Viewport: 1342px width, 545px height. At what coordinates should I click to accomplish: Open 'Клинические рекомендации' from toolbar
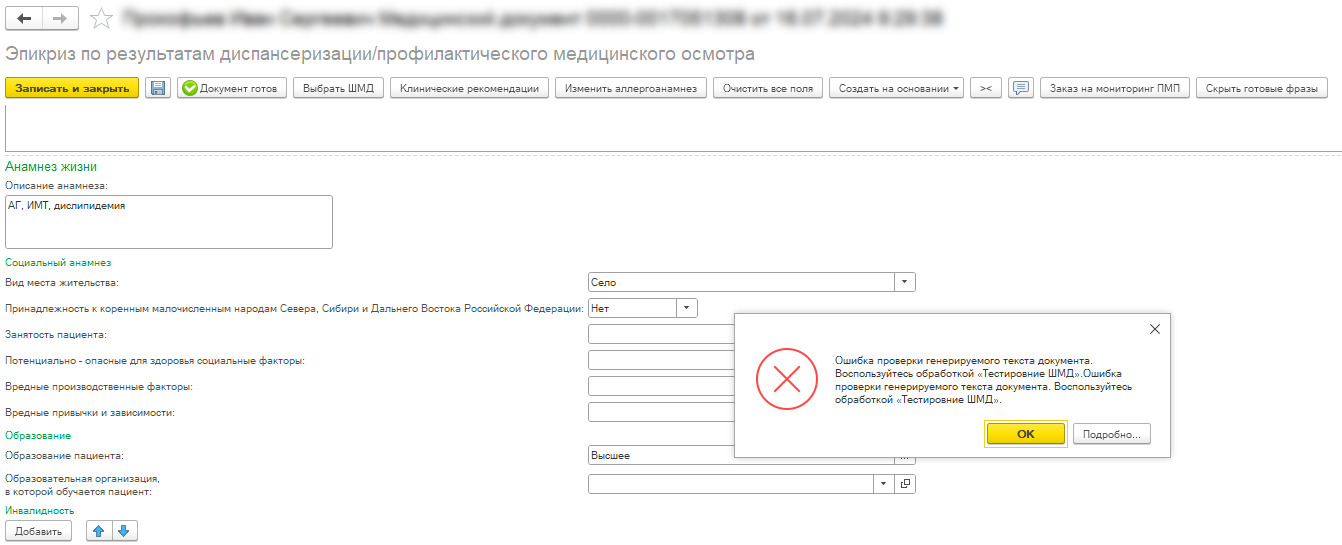(469, 88)
